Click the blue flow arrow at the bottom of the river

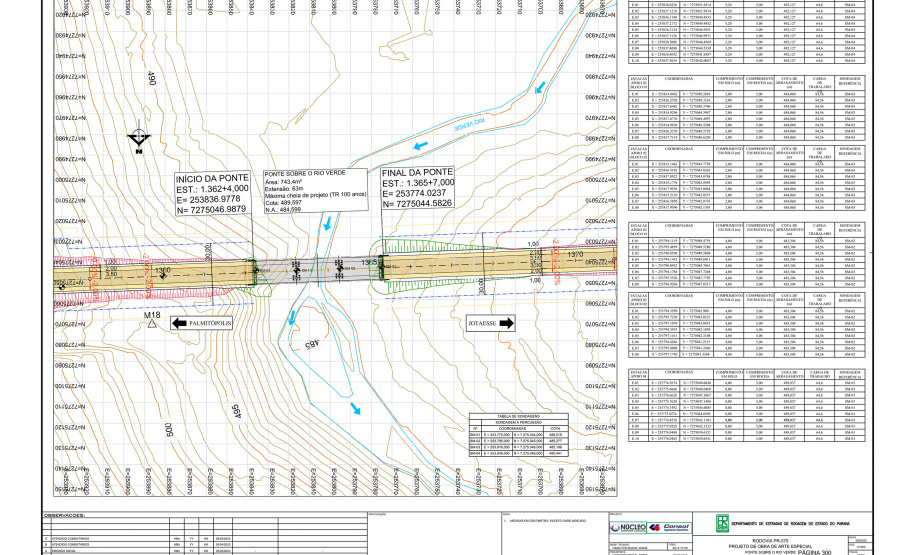[355, 409]
